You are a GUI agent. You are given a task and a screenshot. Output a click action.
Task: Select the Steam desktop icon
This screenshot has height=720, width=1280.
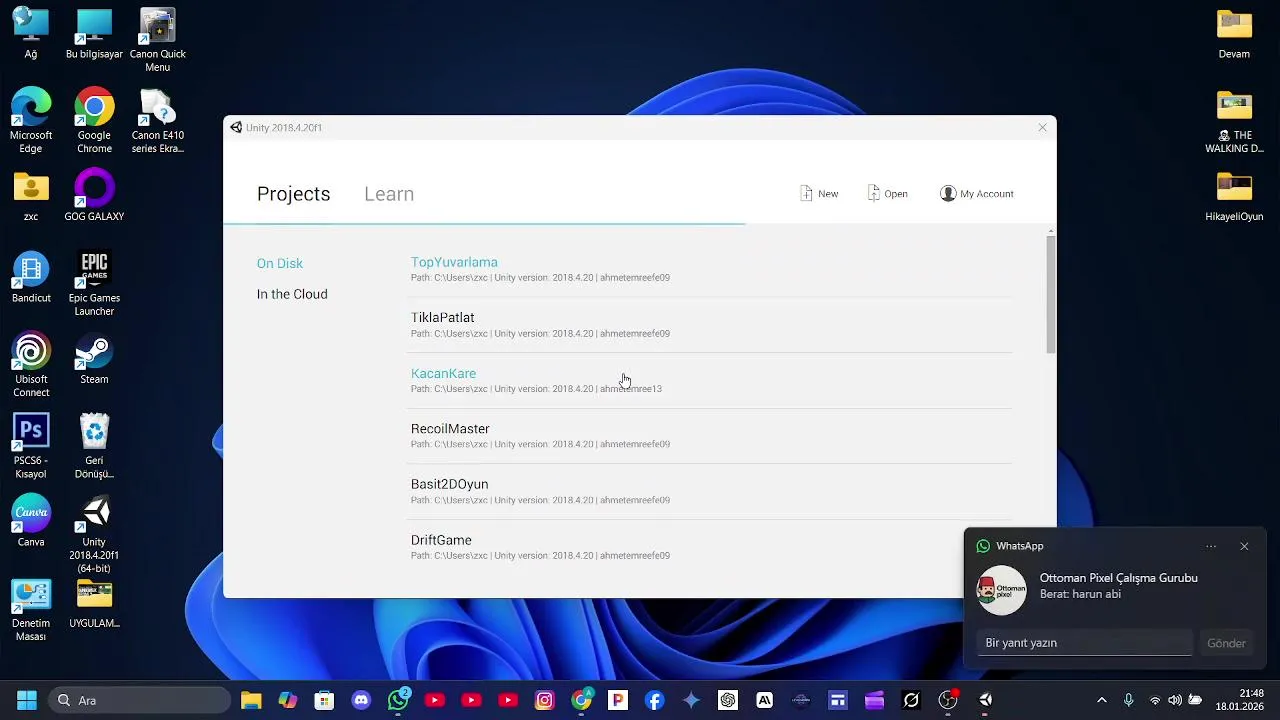pos(94,360)
